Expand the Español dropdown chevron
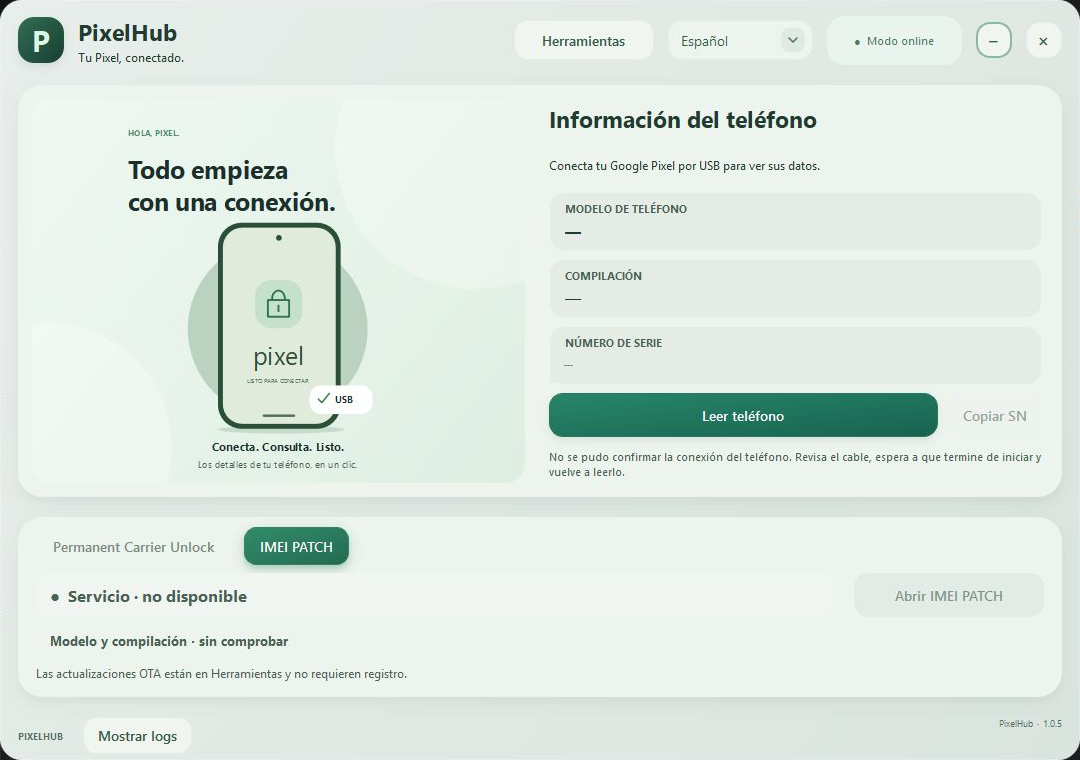The width and height of the screenshot is (1080, 760). pyautogui.click(x=793, y=40)
